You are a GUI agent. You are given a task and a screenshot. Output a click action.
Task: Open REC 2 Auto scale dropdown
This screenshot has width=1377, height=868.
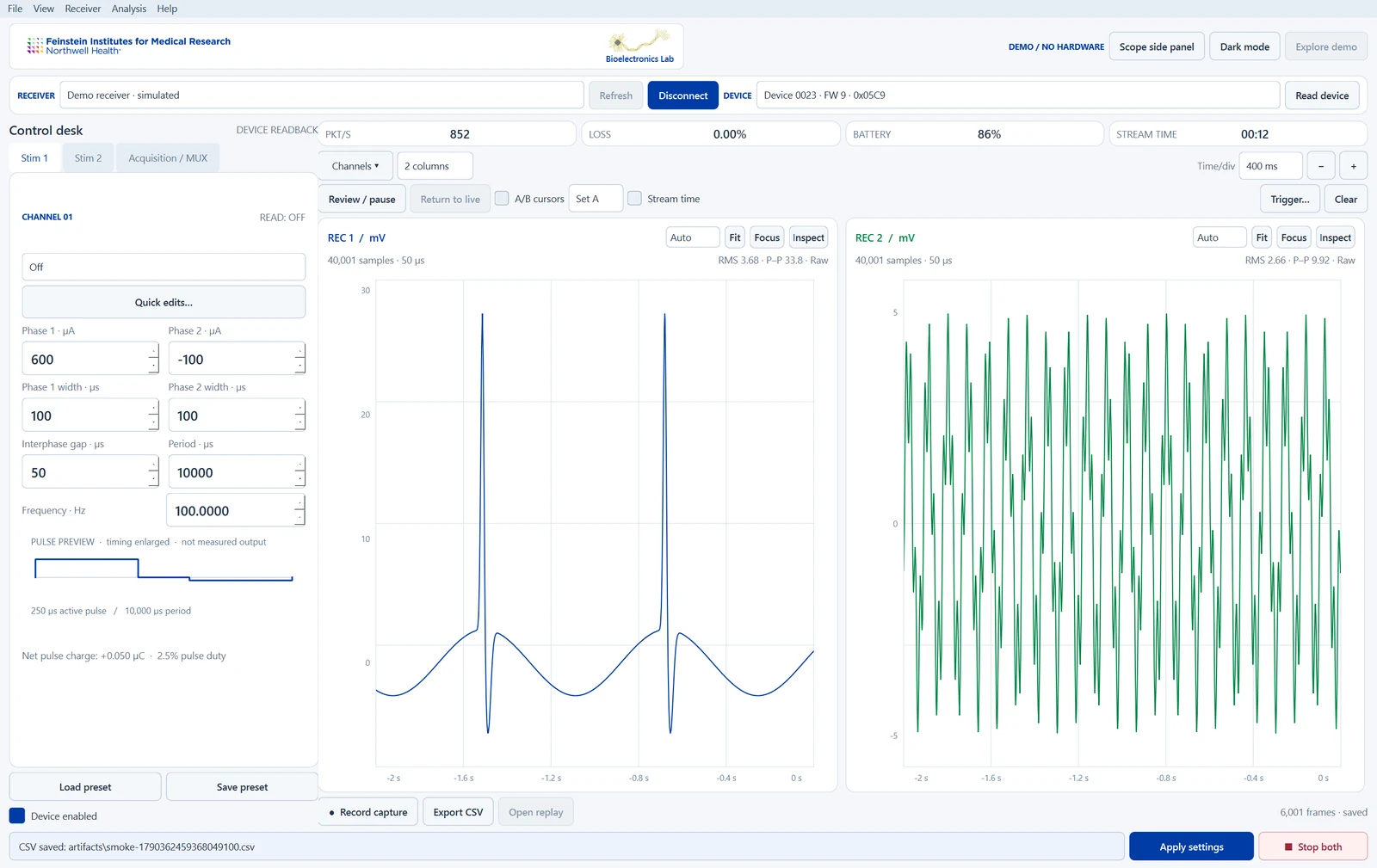1220,237
